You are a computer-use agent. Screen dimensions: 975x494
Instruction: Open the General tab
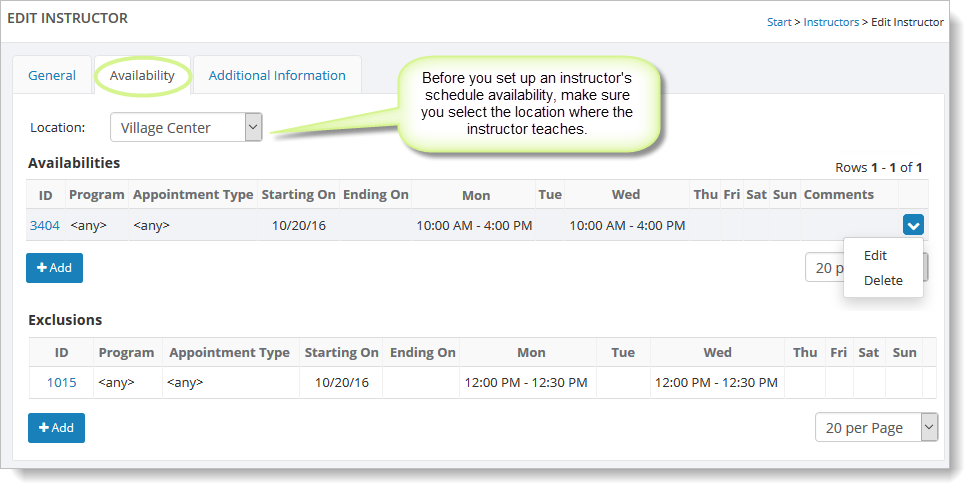[52, 75]
